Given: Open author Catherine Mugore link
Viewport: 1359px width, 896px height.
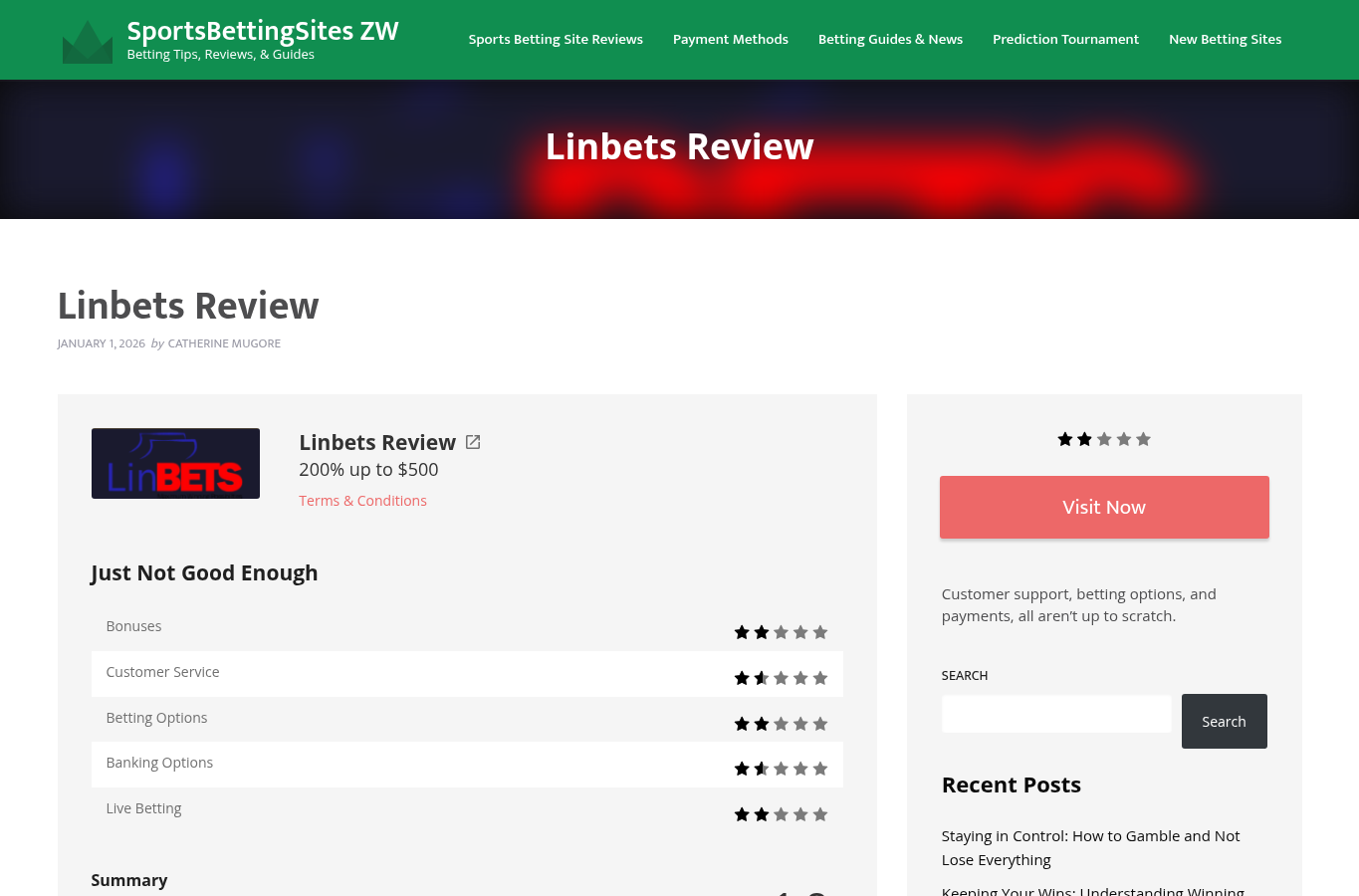Looking at the screenshot, I should click(x=224, y=343).
